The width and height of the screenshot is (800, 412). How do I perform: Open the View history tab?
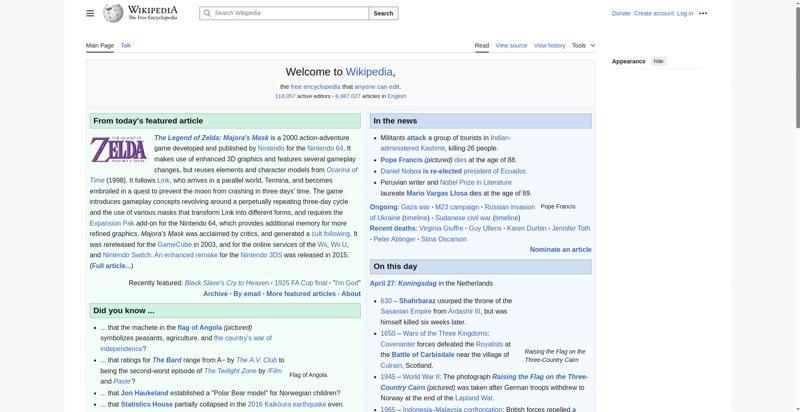click(x=549, y=45)
